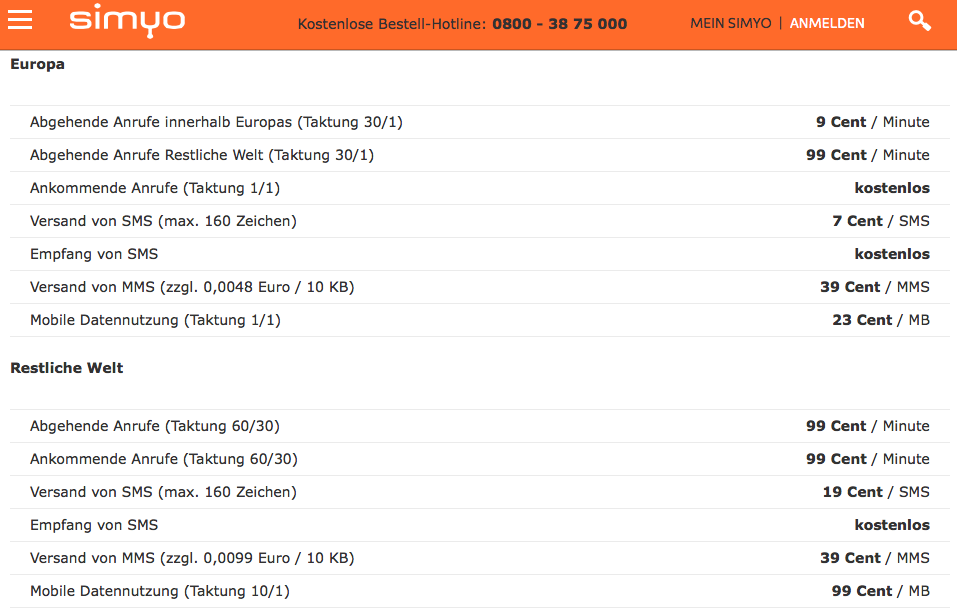
Task: Click the Ankommende Anrufe (Taktung 1/1) row
Action: [155, 188]
